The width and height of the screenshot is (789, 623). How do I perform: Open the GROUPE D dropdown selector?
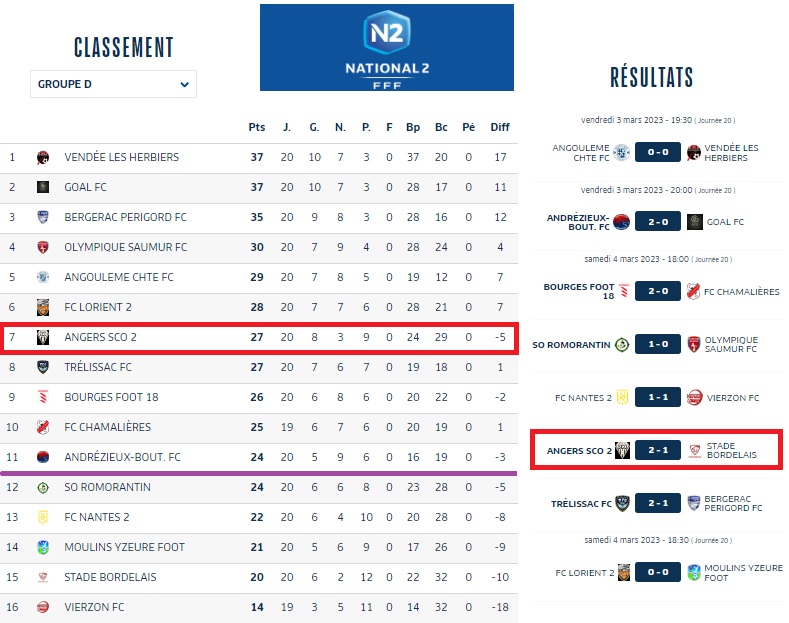pos(113,84)
